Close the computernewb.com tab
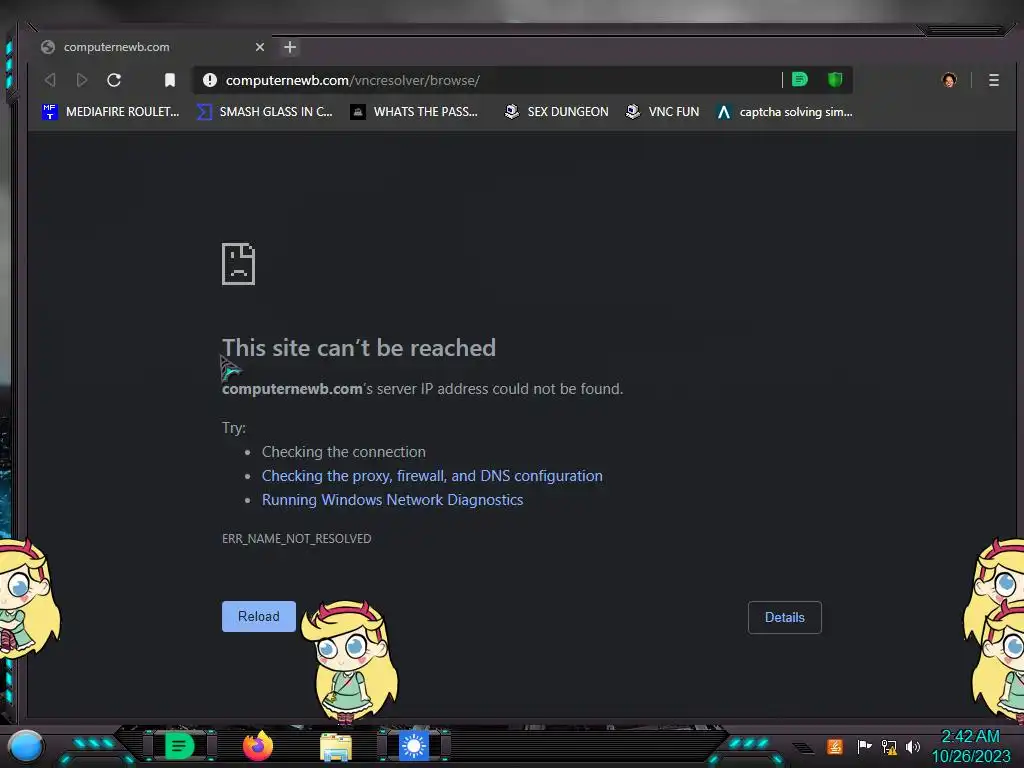The width and height of the screenshot is (1024, 768). (x=260, y=47)
